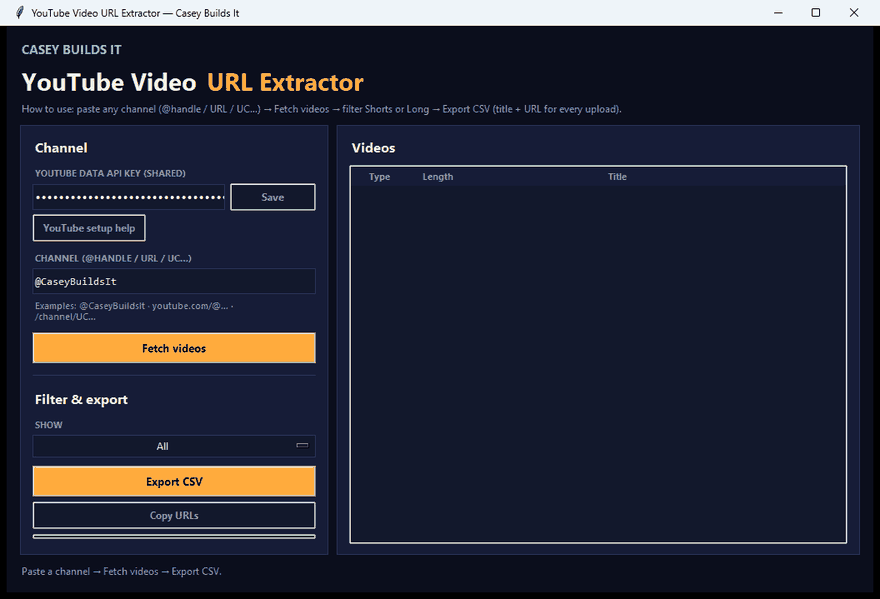Sort by the Length column header

coord(438,177)
